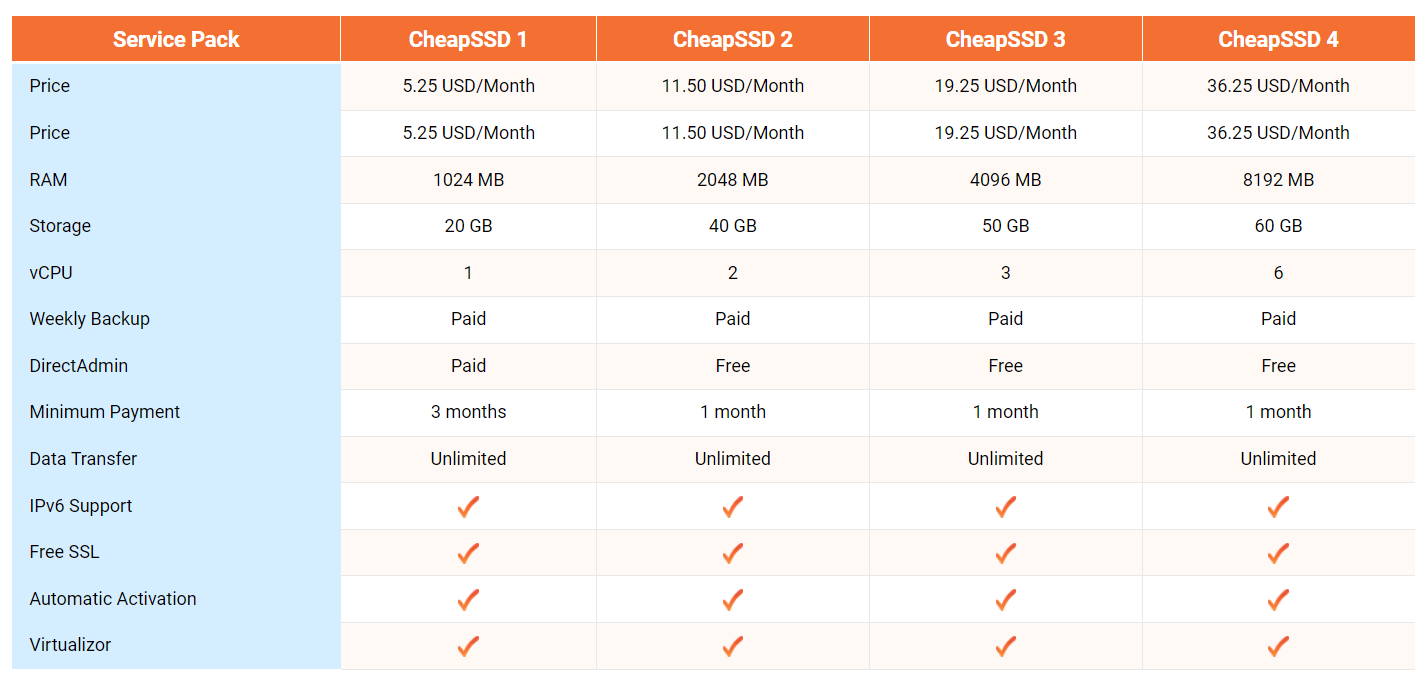Select the CheapSSD 3 column header
Screen dimensions: 1420x681
click(x=1005, y=40)
